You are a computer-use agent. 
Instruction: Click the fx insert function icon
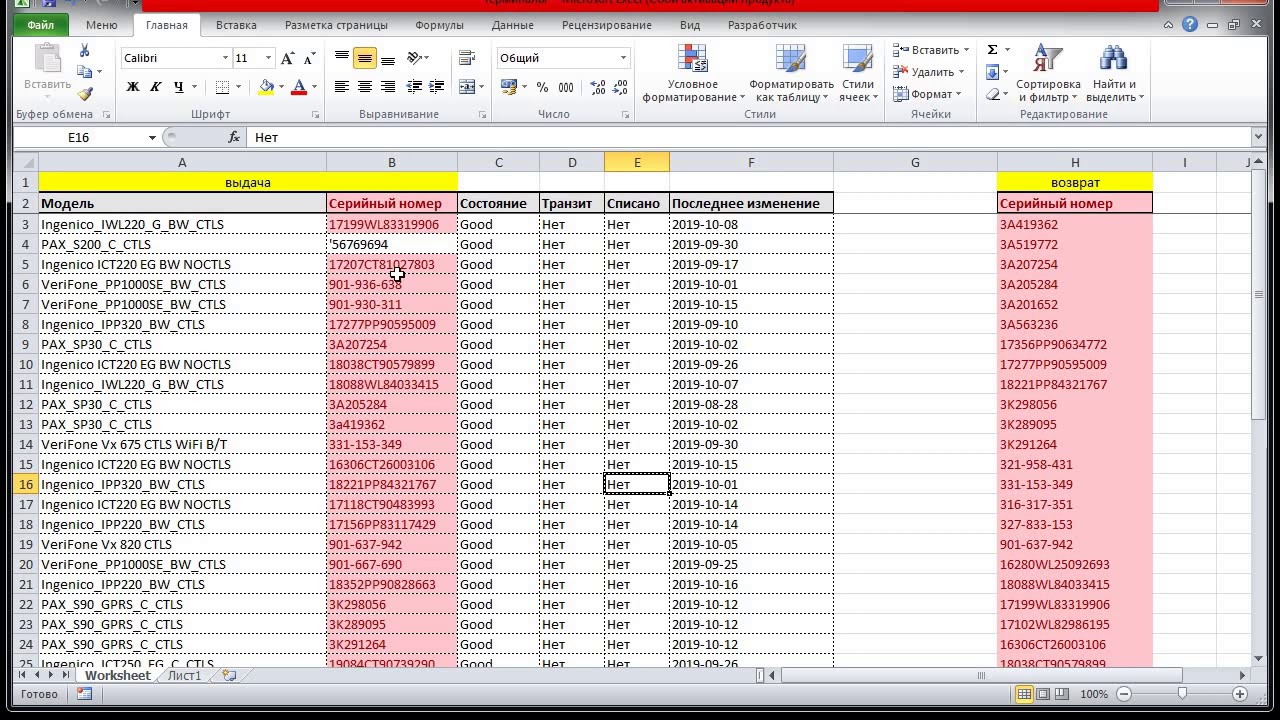(234, 137)
